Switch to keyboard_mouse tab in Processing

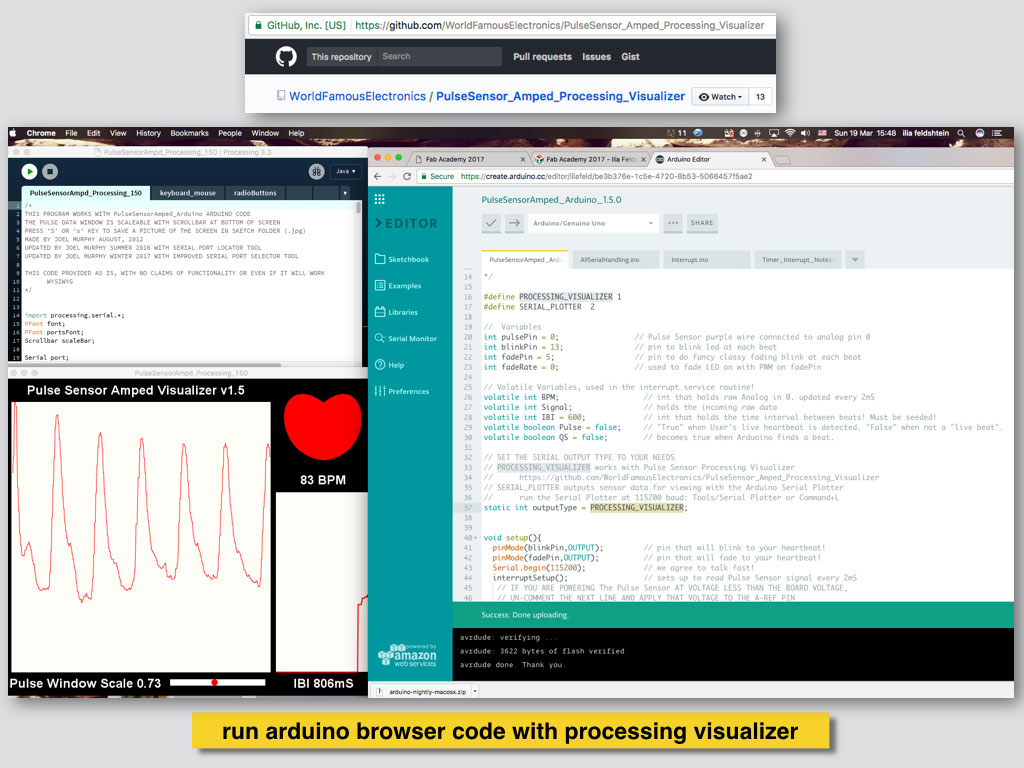[x=187, y=193]
